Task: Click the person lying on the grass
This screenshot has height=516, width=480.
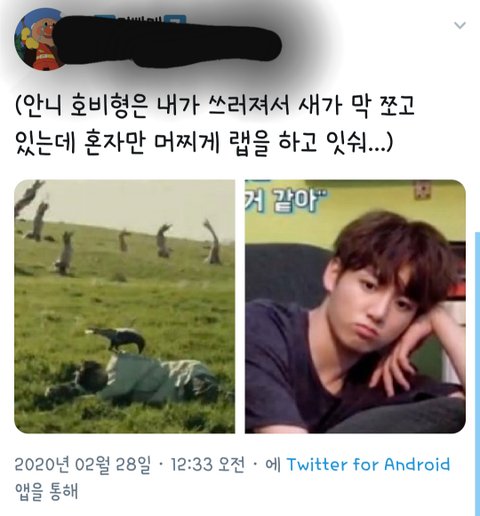Action: coord(133,380)
